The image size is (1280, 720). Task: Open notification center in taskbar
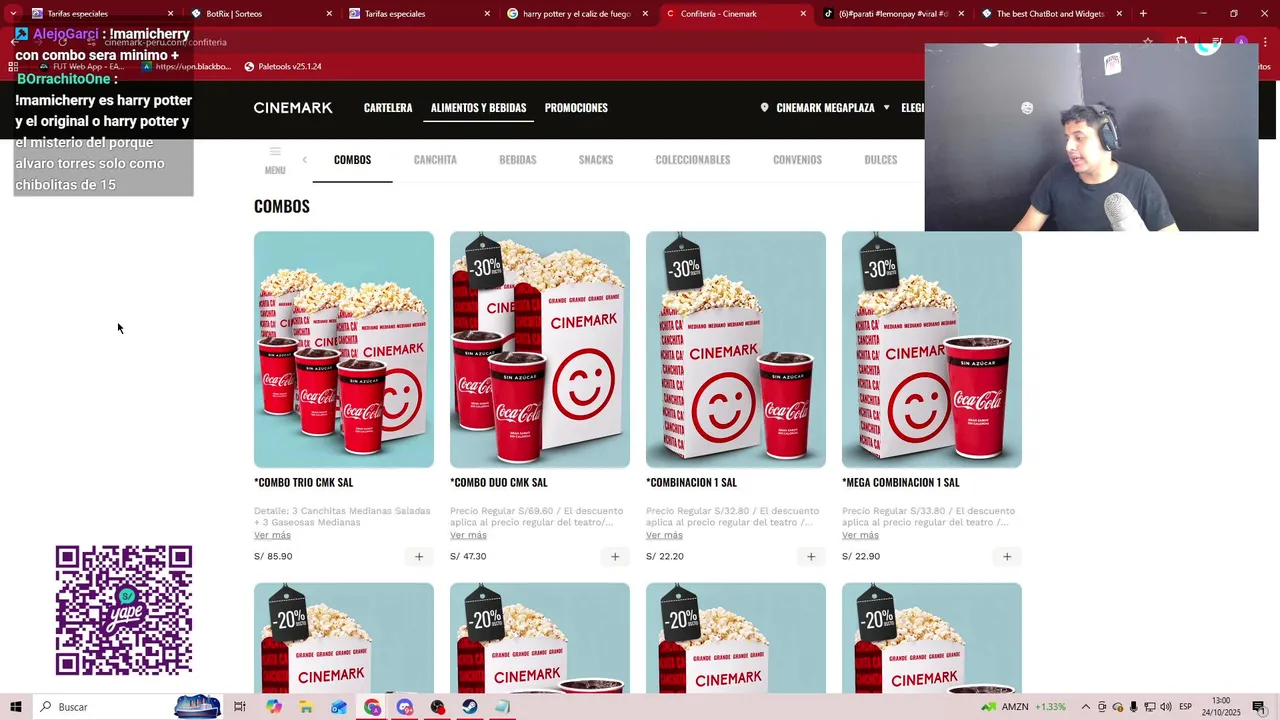click(1259, 707)
